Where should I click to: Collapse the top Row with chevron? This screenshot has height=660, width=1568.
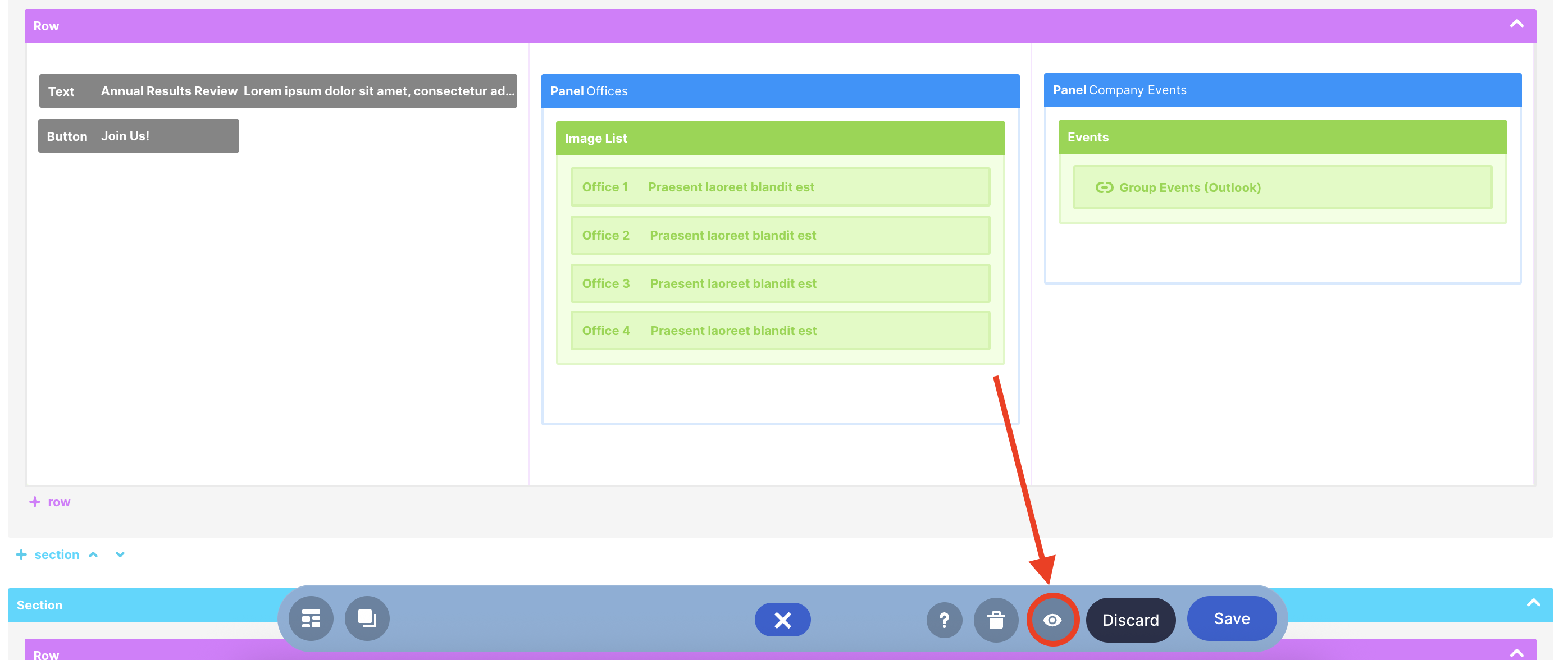point(1516,24)
